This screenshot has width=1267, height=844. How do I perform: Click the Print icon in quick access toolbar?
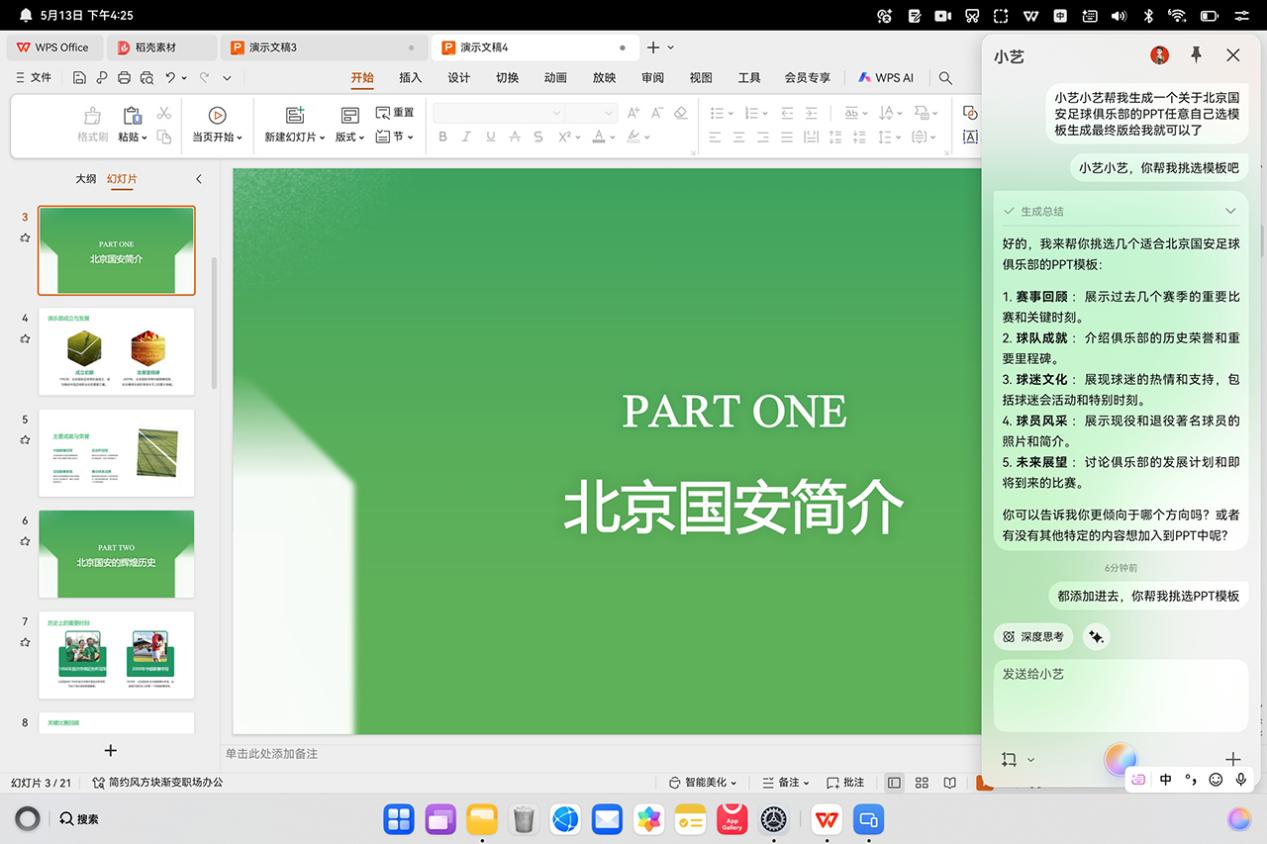[x=124, y=77]
